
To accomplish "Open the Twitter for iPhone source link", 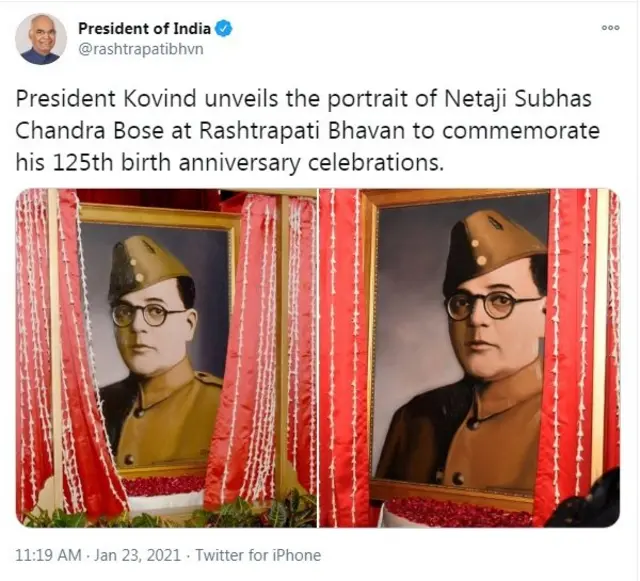I will point(257,555).
